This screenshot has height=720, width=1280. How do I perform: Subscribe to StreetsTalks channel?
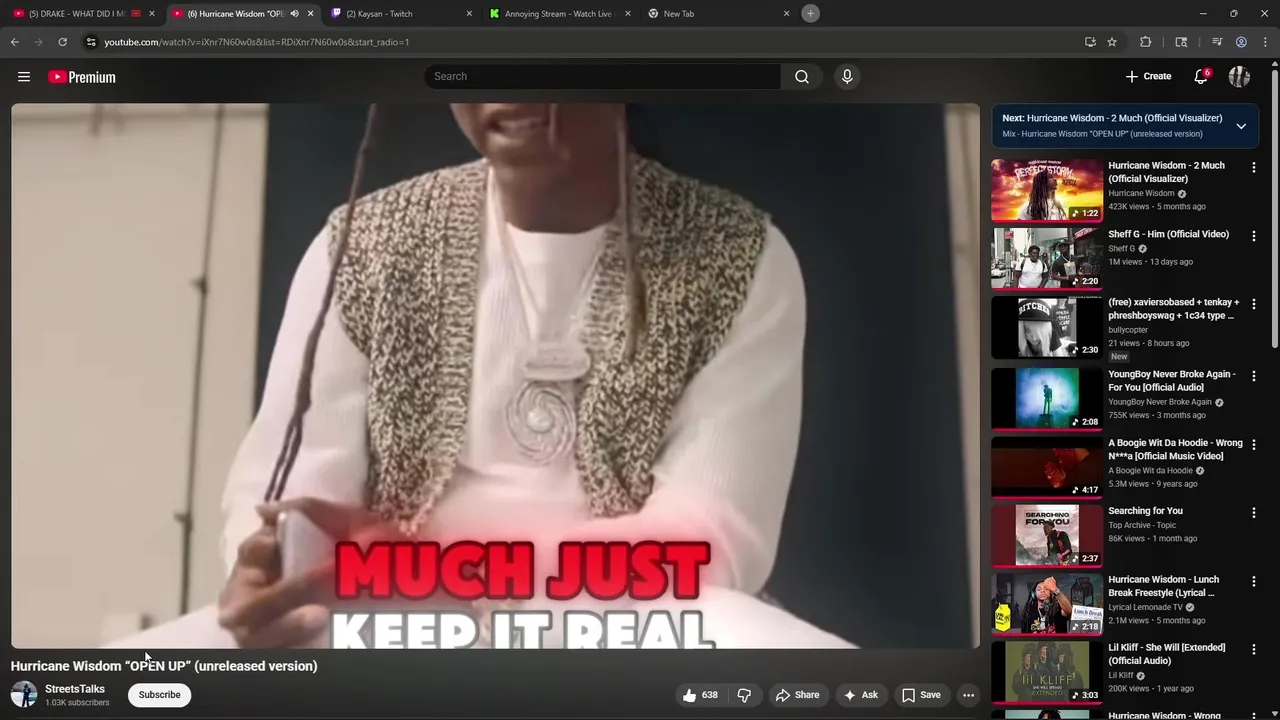coord(160,695)
